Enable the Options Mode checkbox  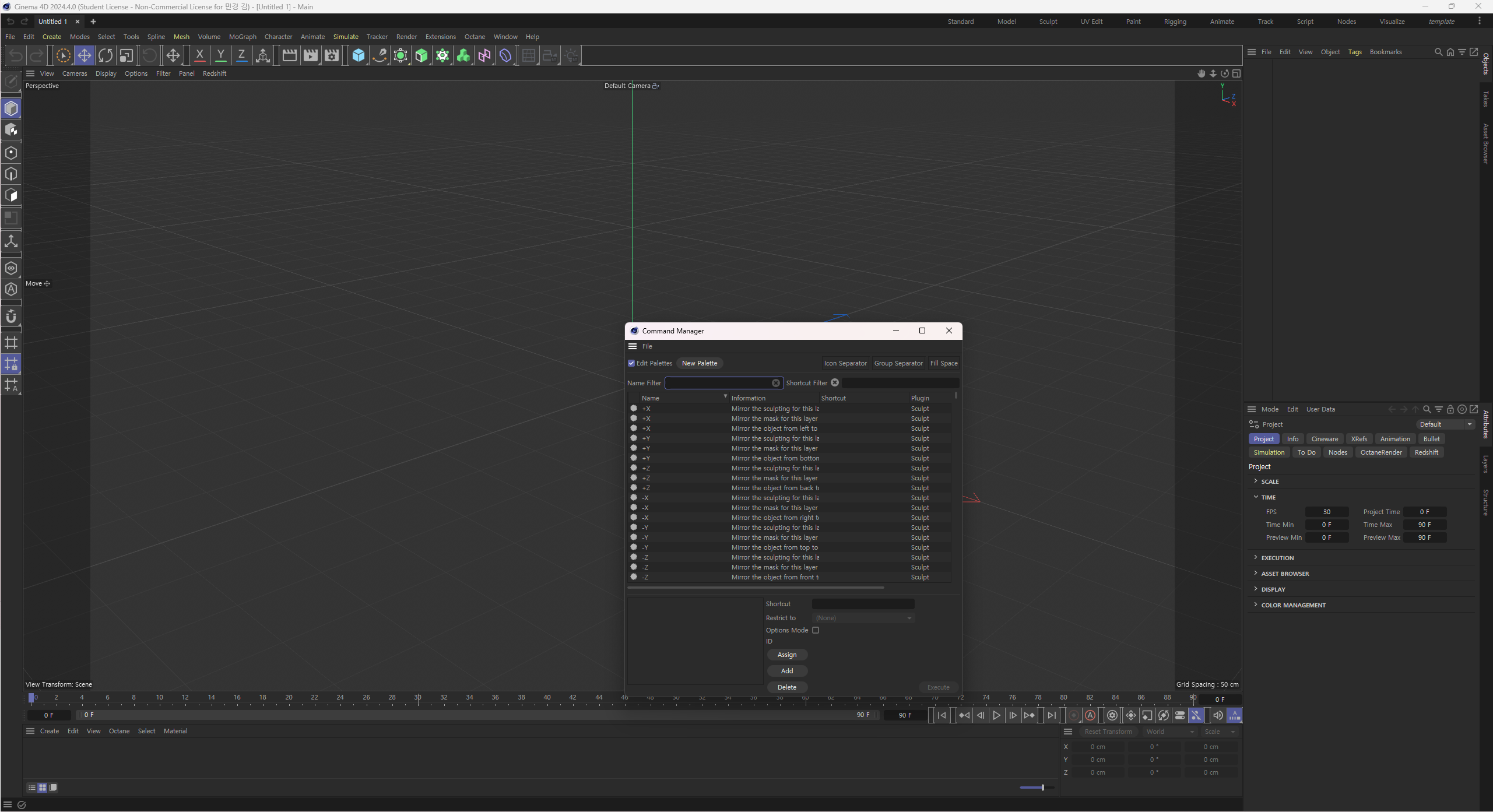816,630
